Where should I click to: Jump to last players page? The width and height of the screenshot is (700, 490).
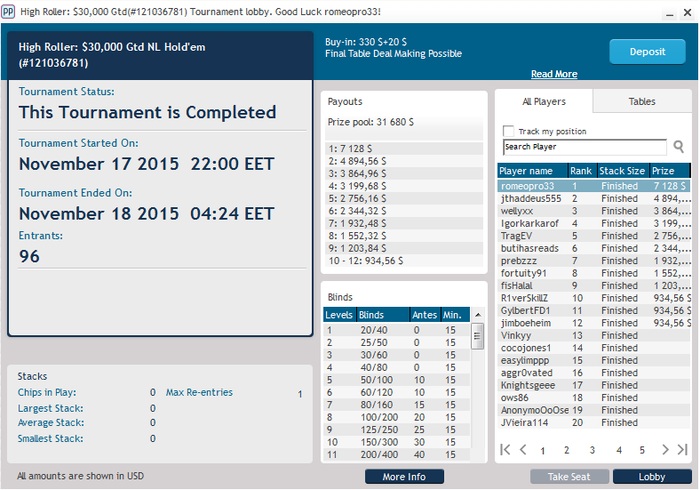coord(683,449)
